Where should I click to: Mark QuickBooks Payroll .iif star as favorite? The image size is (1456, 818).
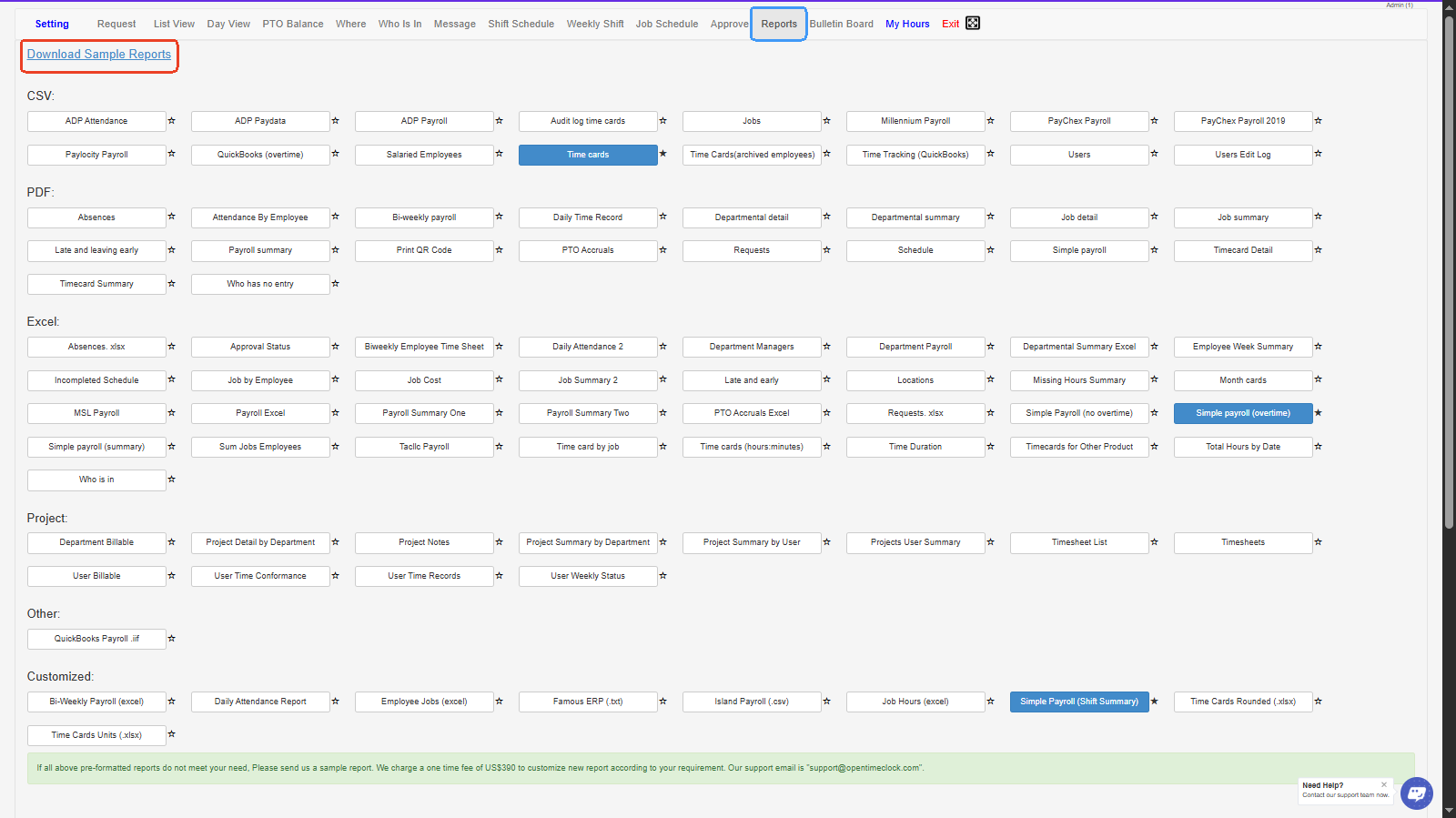(171, 639)
